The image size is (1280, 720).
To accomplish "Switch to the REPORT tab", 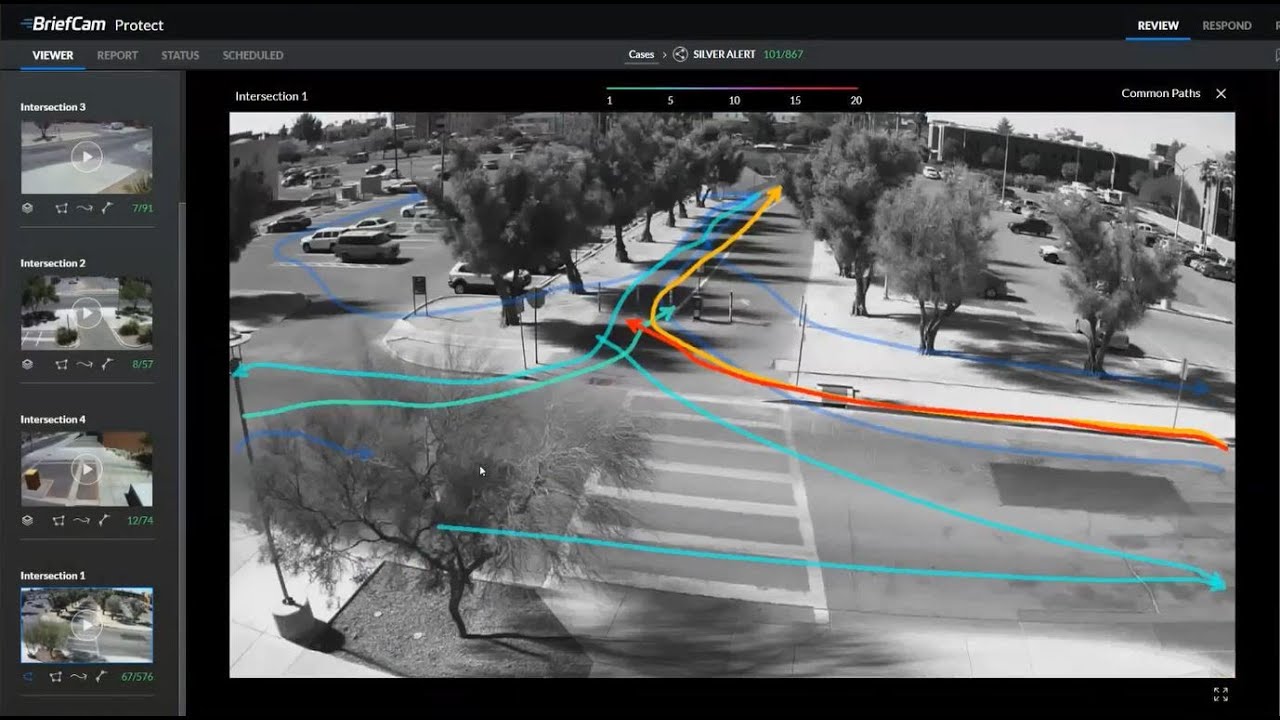I will point(117,55).
